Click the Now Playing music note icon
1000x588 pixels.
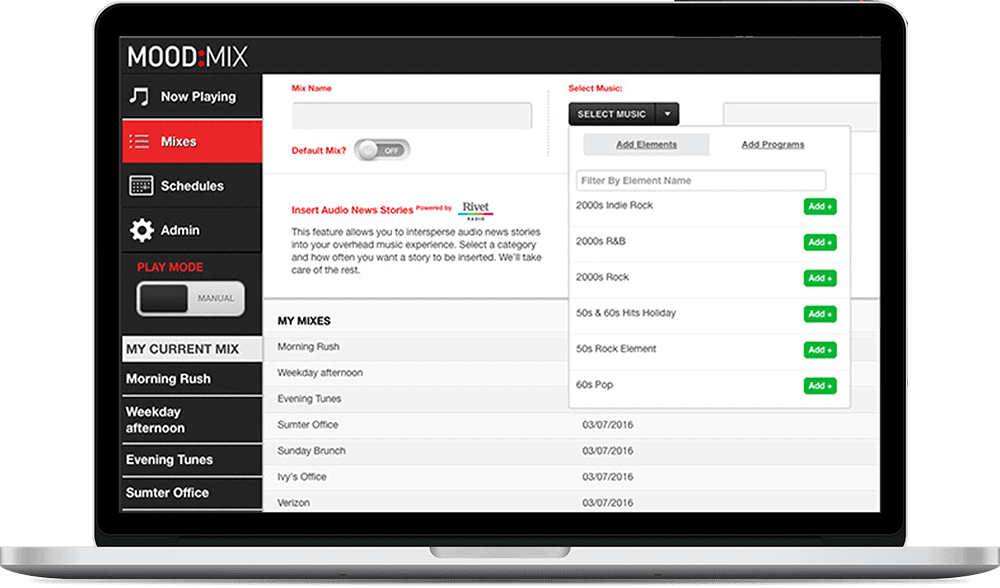coord(139,96)
